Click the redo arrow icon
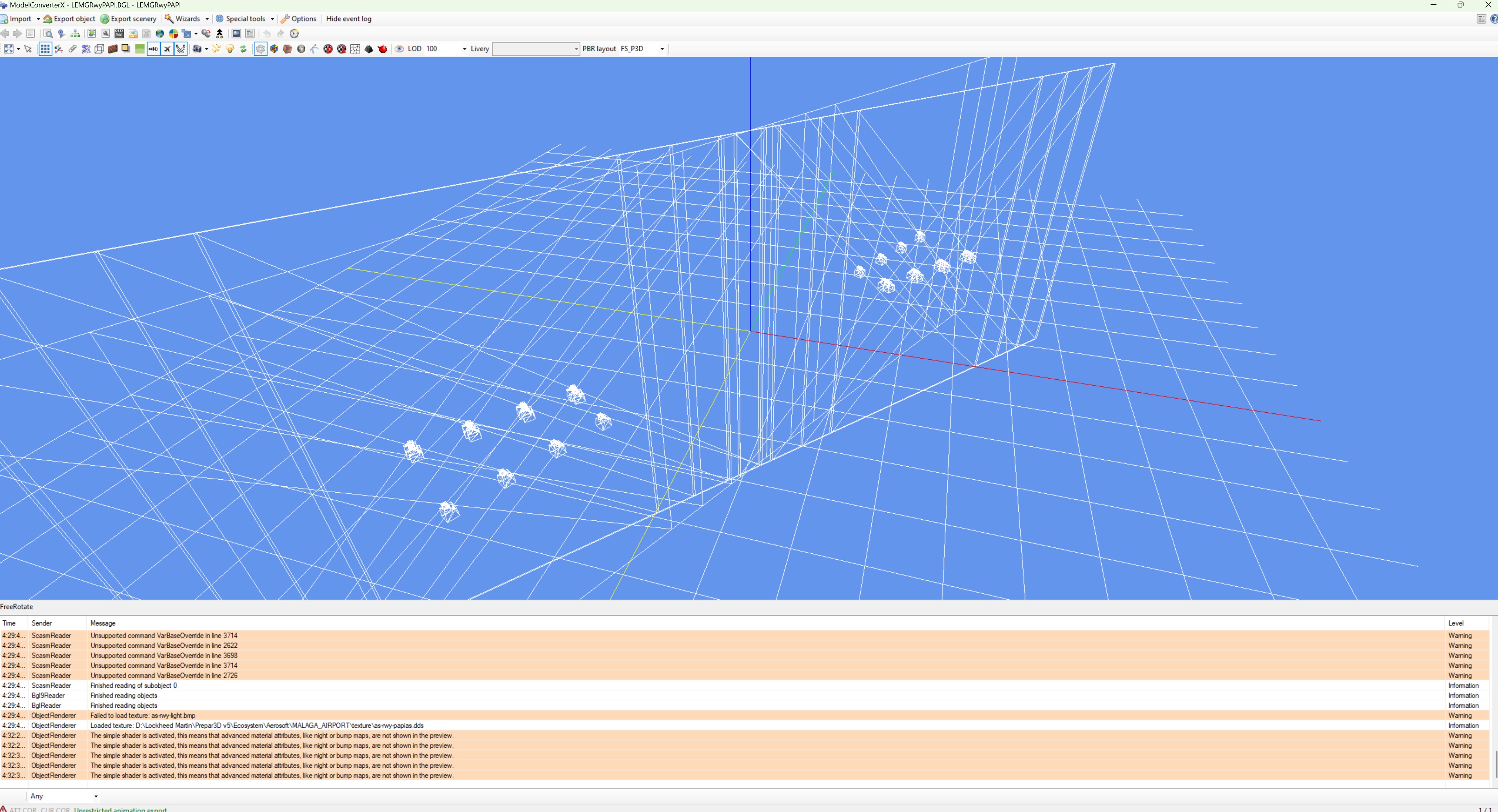Screen dimensions: 1498x812 (280, 34)
